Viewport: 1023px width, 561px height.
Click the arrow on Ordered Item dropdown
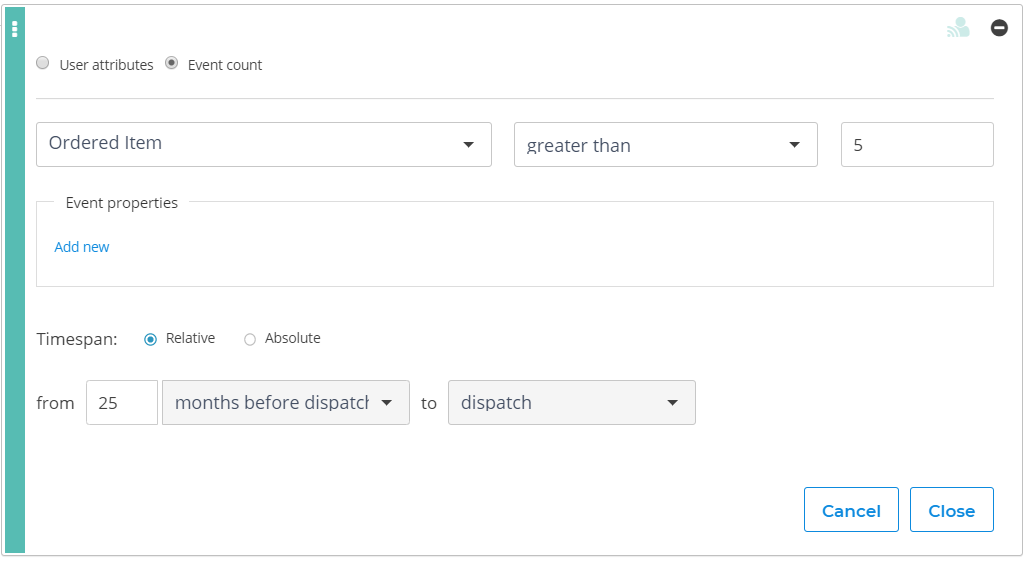tap(468, 145)
